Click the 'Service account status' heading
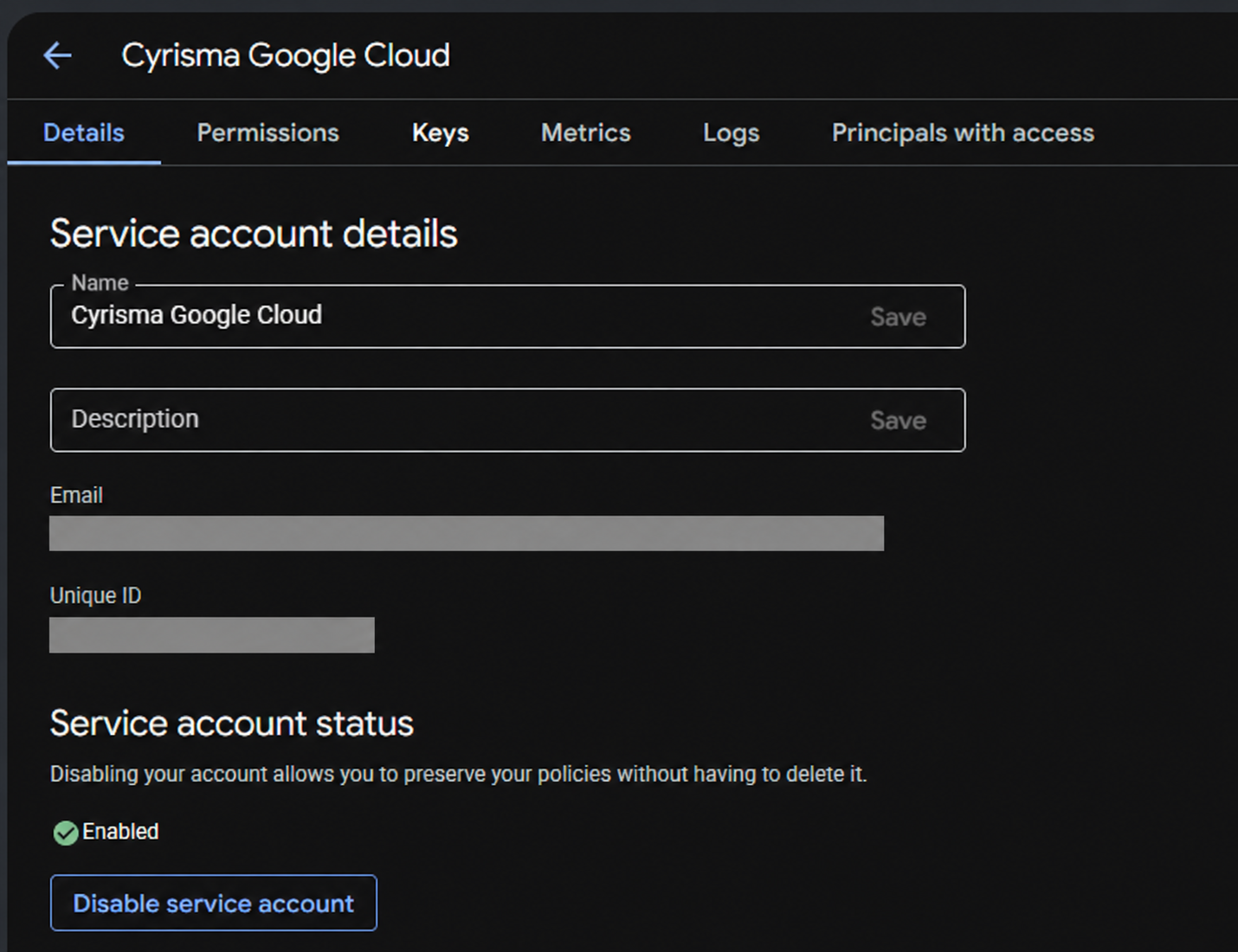 click(231, 724)
